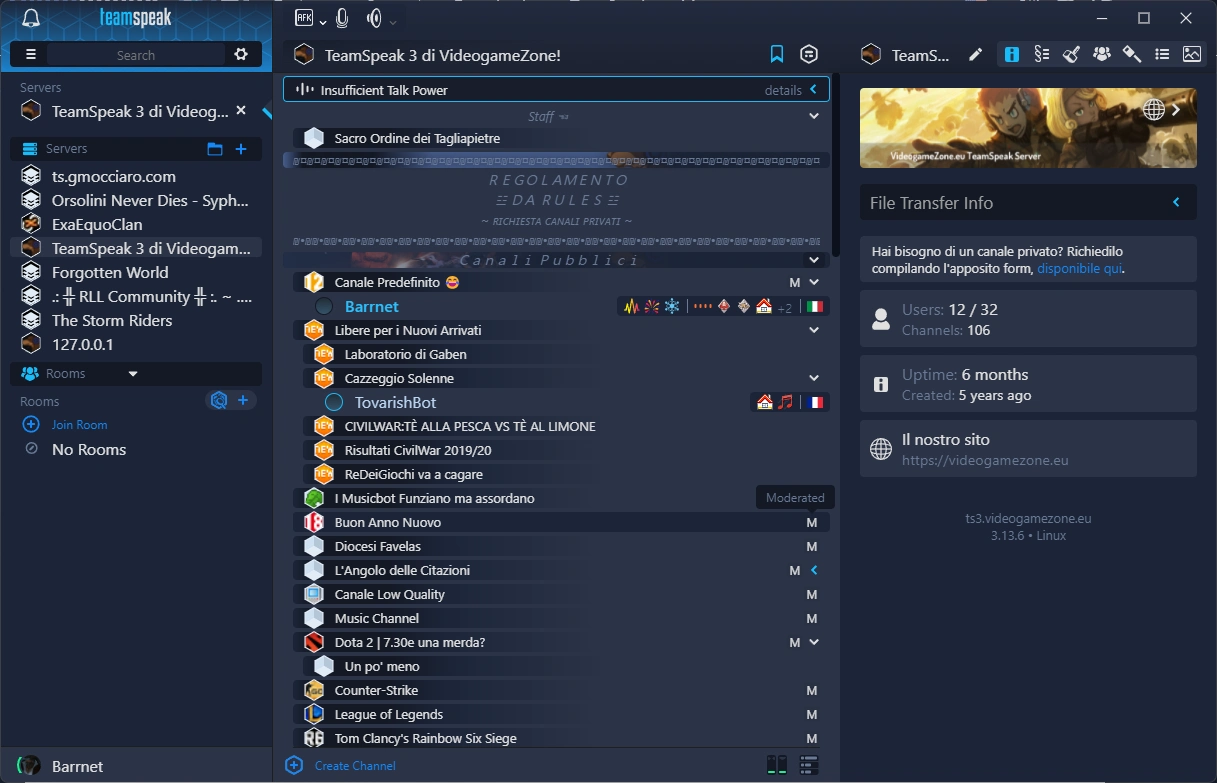Open Laboratorio di Gaben channel
The width and height of the screenshot is (1217, 783).
coord(405,354)
